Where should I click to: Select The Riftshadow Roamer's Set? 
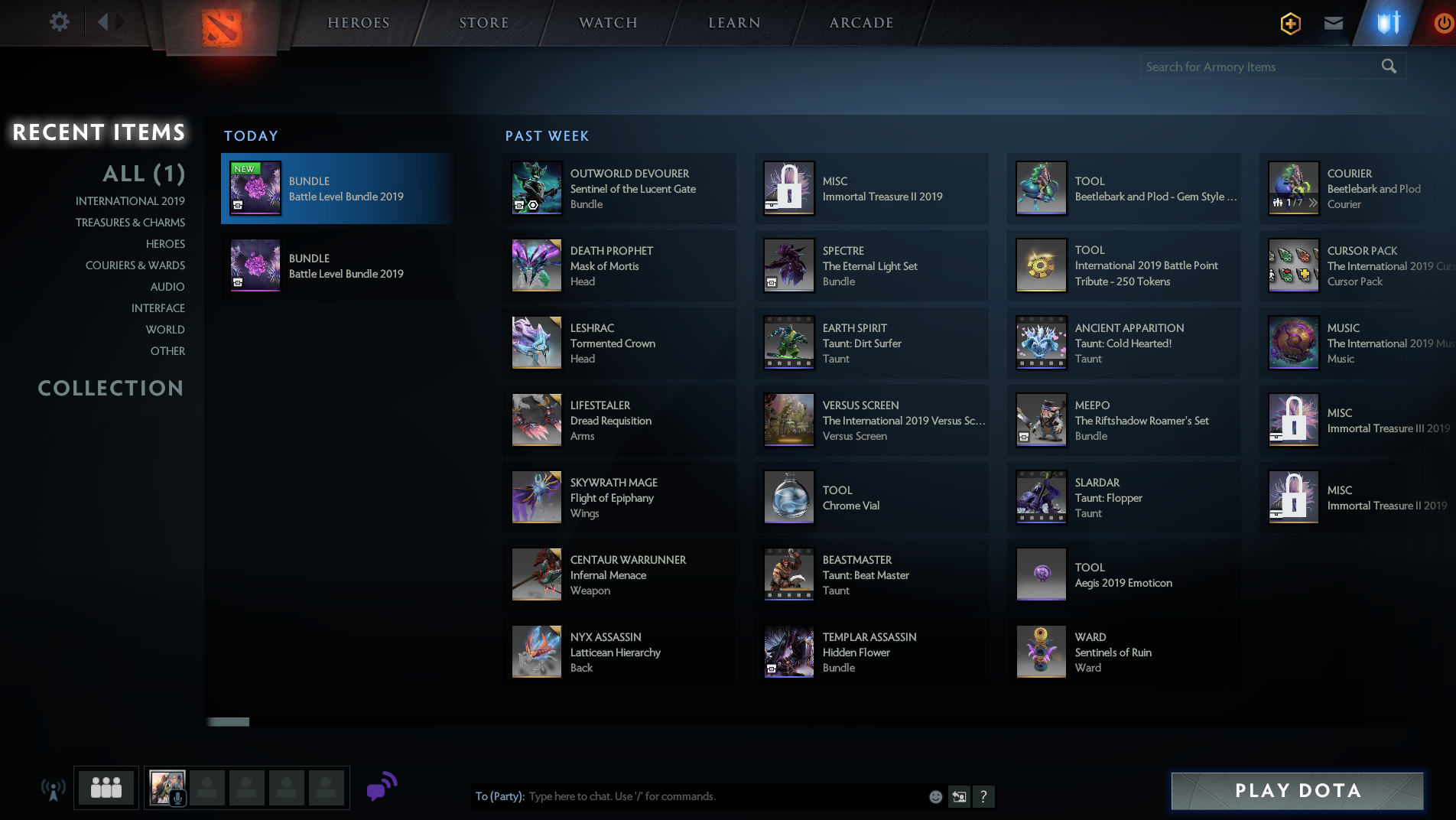(x=1124, y=420)
